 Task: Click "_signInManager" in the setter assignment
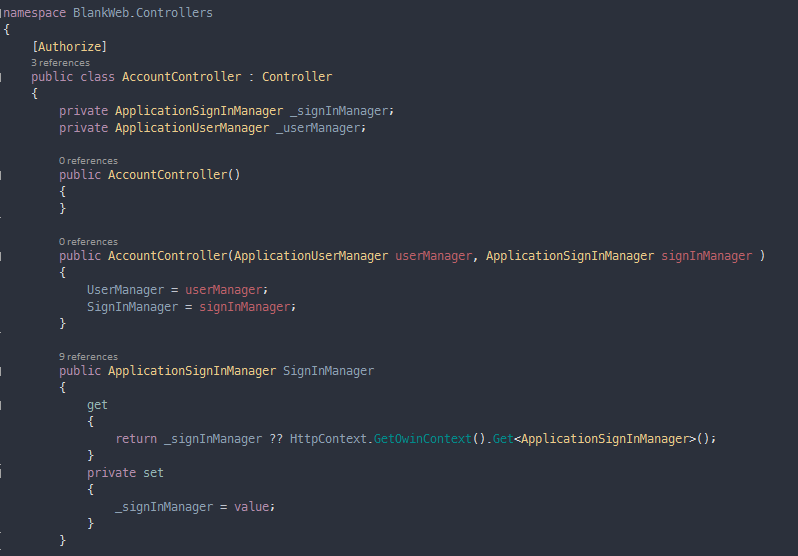point(164,507)
